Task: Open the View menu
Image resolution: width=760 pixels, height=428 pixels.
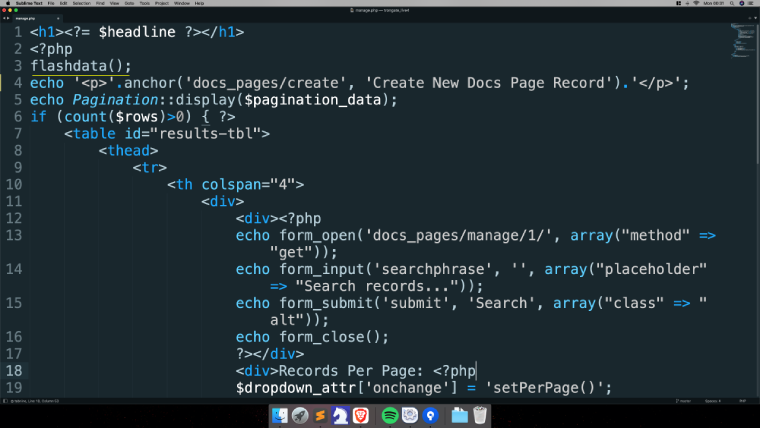Action: 114,3
